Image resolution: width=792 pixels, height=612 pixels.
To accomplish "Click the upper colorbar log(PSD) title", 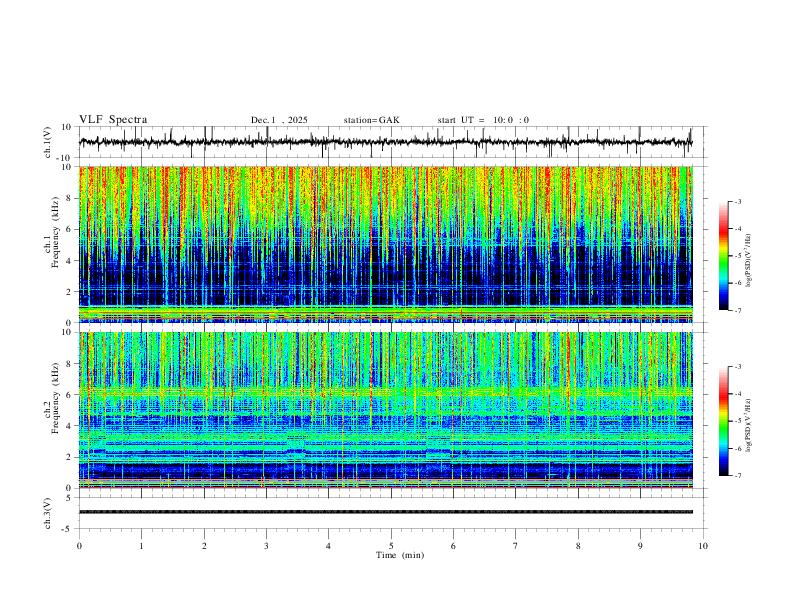I will (x=749, y=260).
